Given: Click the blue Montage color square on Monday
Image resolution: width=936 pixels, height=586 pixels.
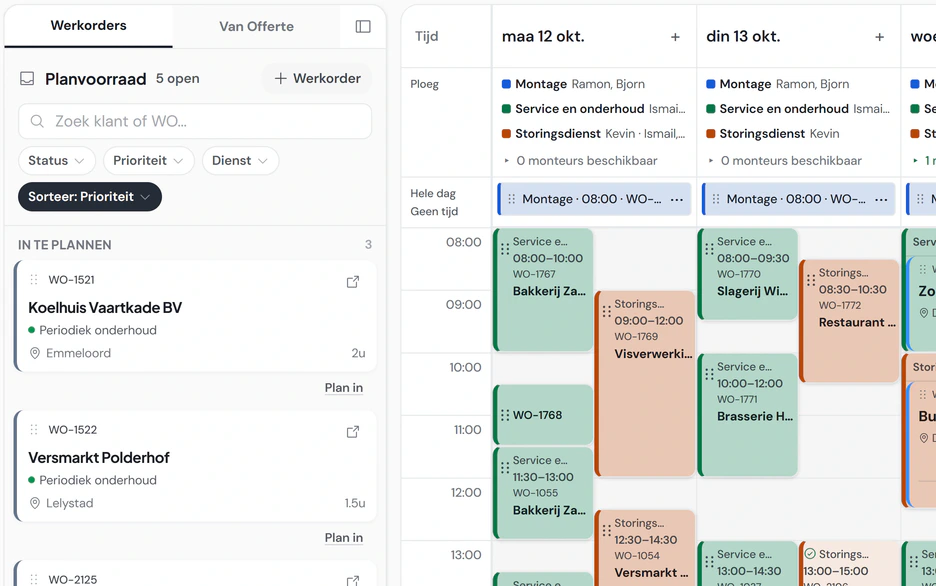Looking at the screenshot, I should pyautogui.click(x=506, y=84).
